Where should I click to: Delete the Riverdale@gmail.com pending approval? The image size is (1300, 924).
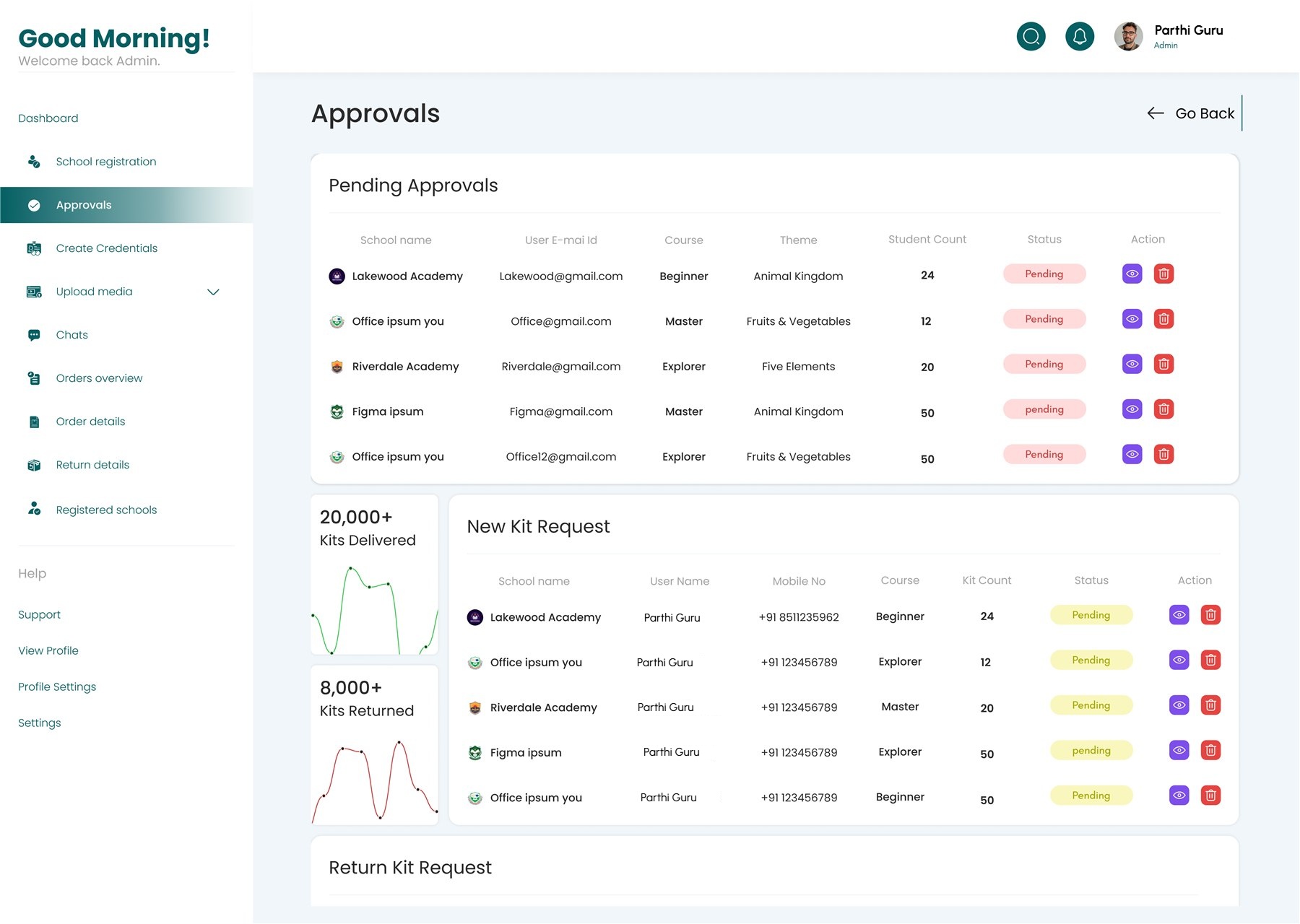coord(1163,364)
